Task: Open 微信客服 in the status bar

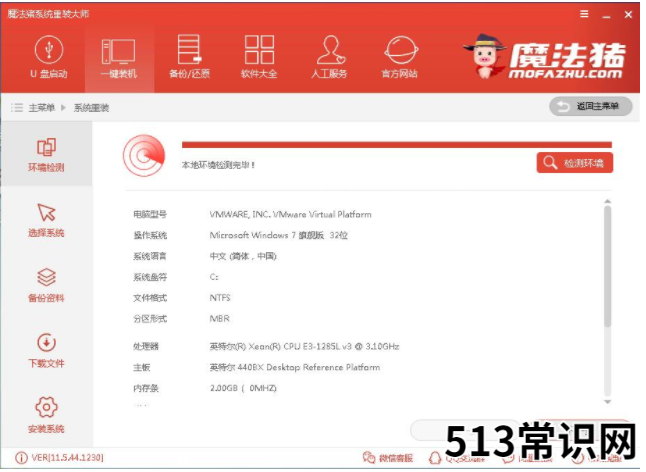Action: [388, 458]
